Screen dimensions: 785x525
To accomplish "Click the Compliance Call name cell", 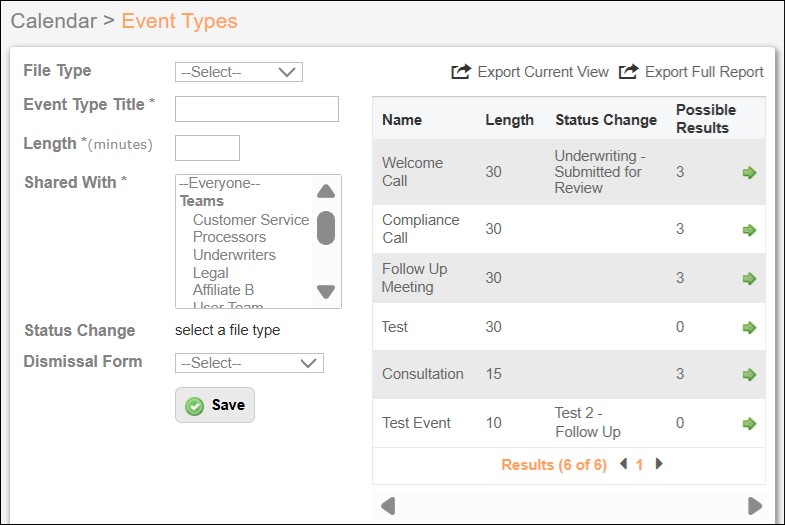I will click(x=421, y=229).
